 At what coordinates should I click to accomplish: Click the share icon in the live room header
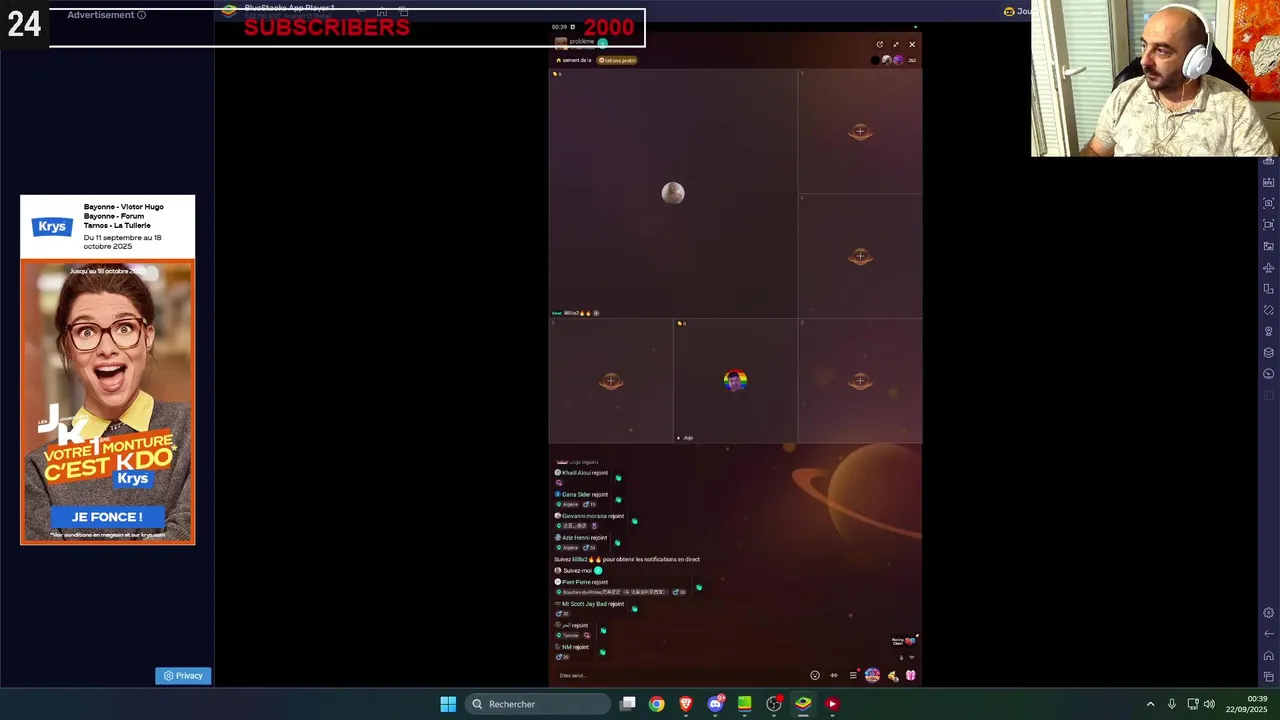click(x=879, y=44)
